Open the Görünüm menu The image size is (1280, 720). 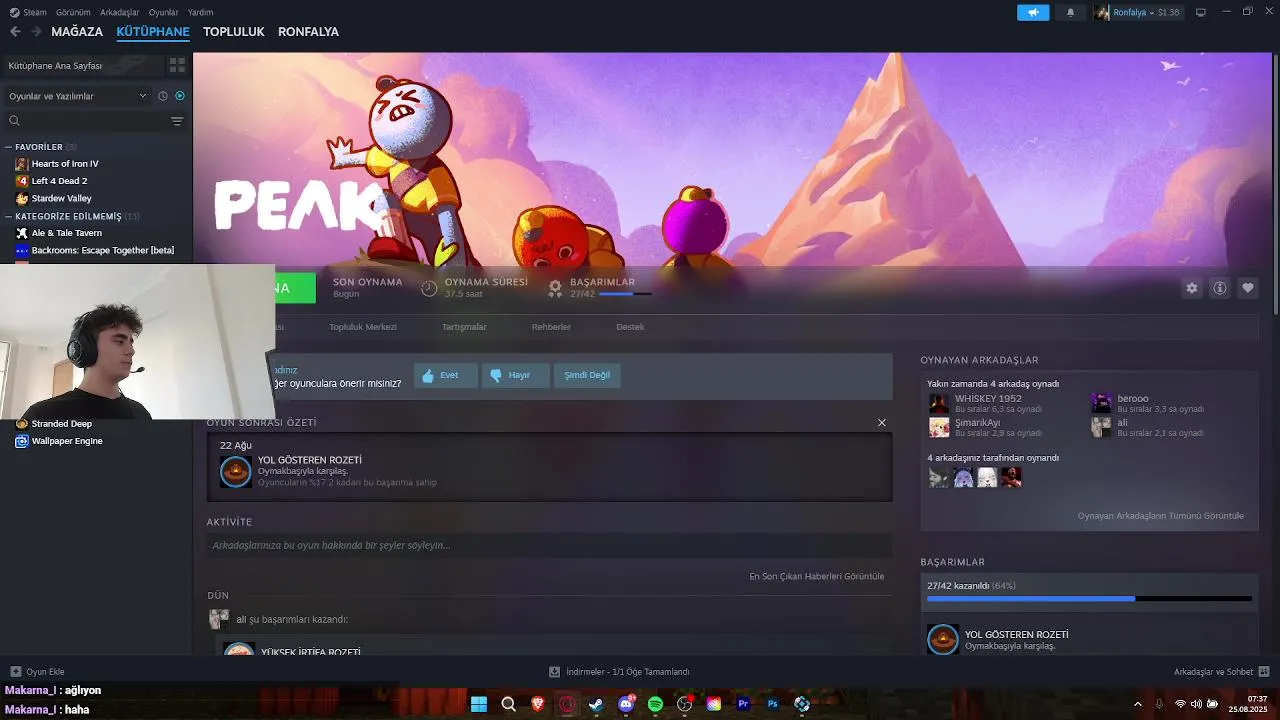(x=73, y=12)
